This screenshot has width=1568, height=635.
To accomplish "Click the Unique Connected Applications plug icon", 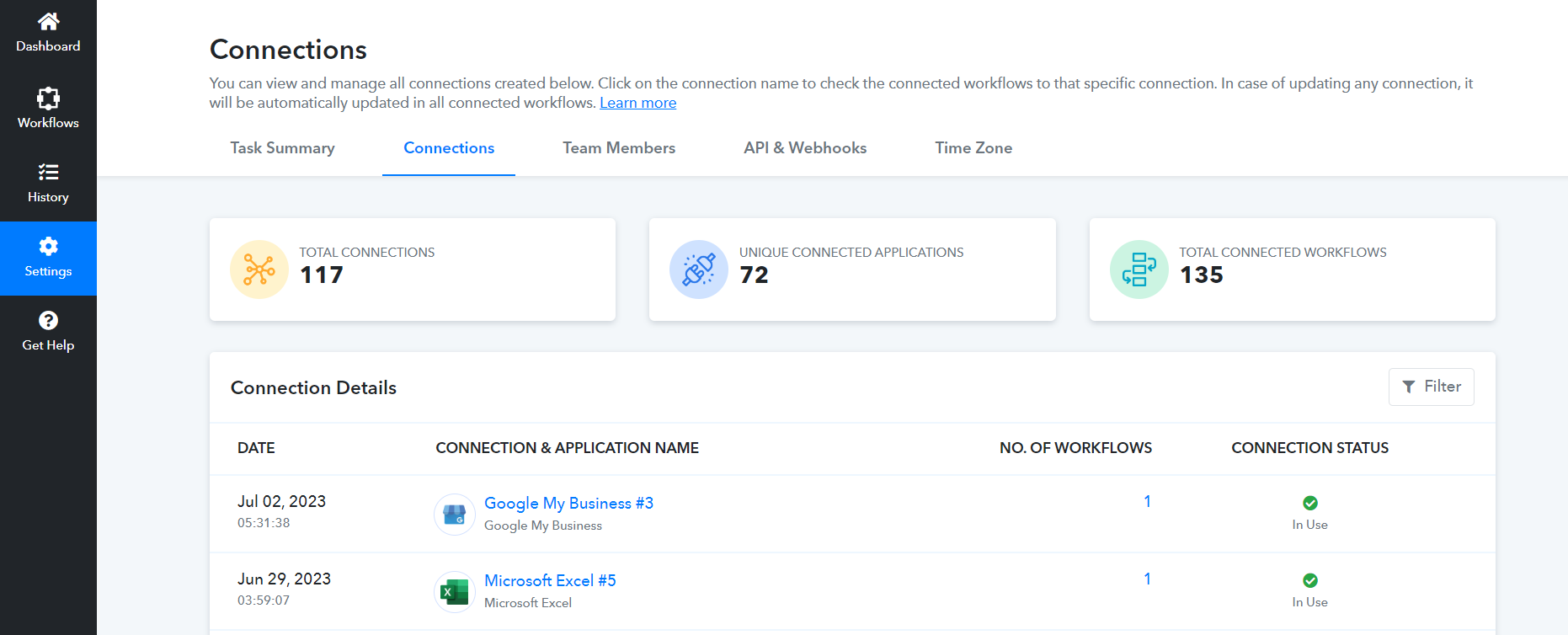I will click(x=699, y=269).
